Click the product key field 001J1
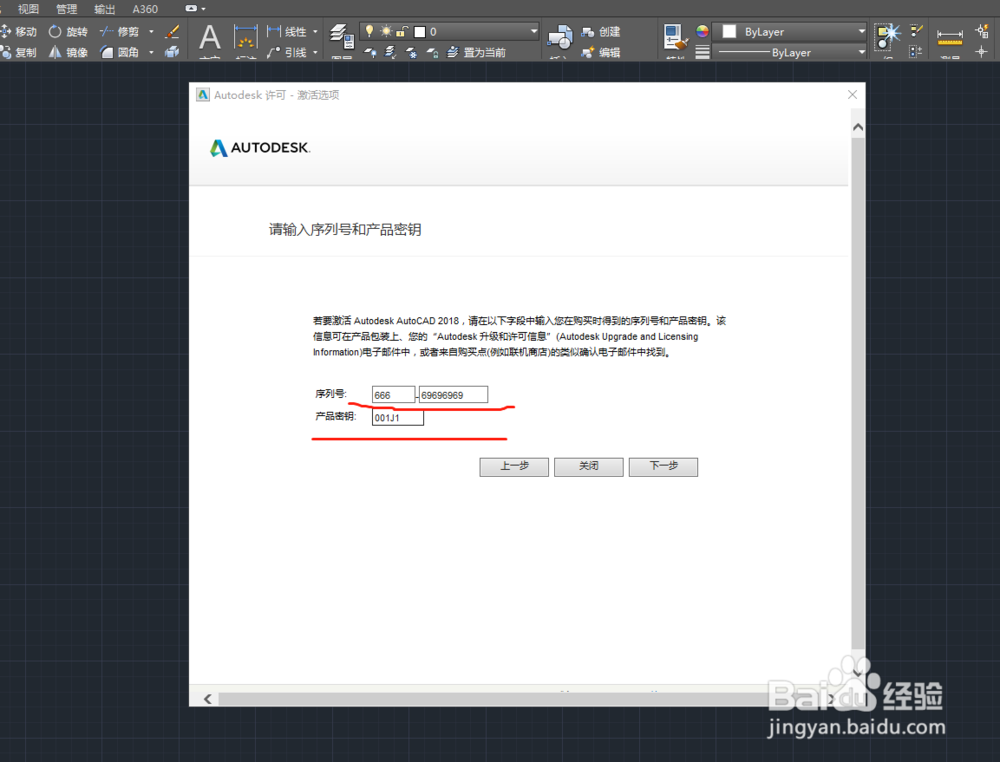Viewport: 1000px width, 762px height. point(398,417)
